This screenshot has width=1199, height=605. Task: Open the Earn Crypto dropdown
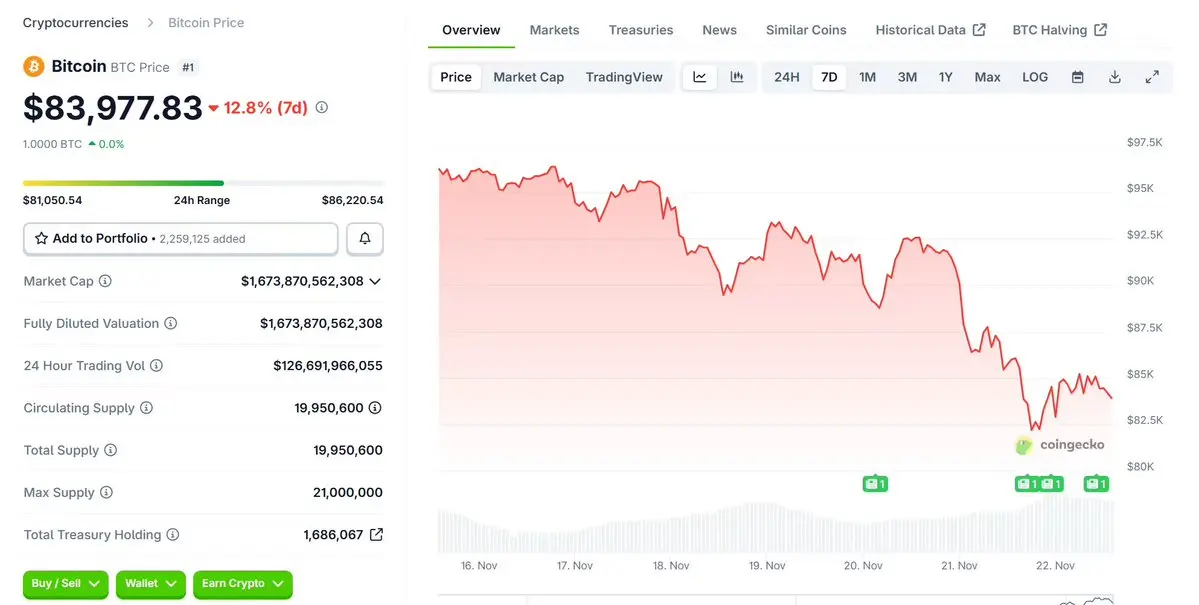click(242, 583)
